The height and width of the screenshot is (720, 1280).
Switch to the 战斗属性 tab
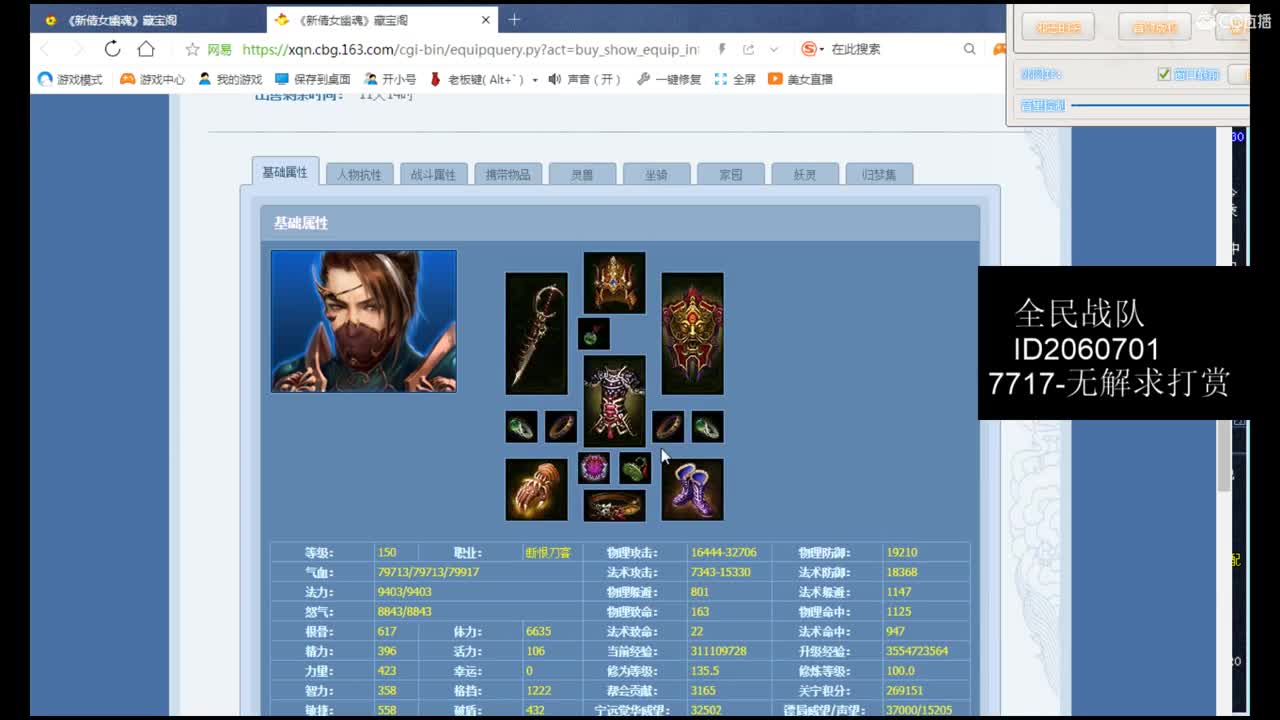(x=433, y=174)
